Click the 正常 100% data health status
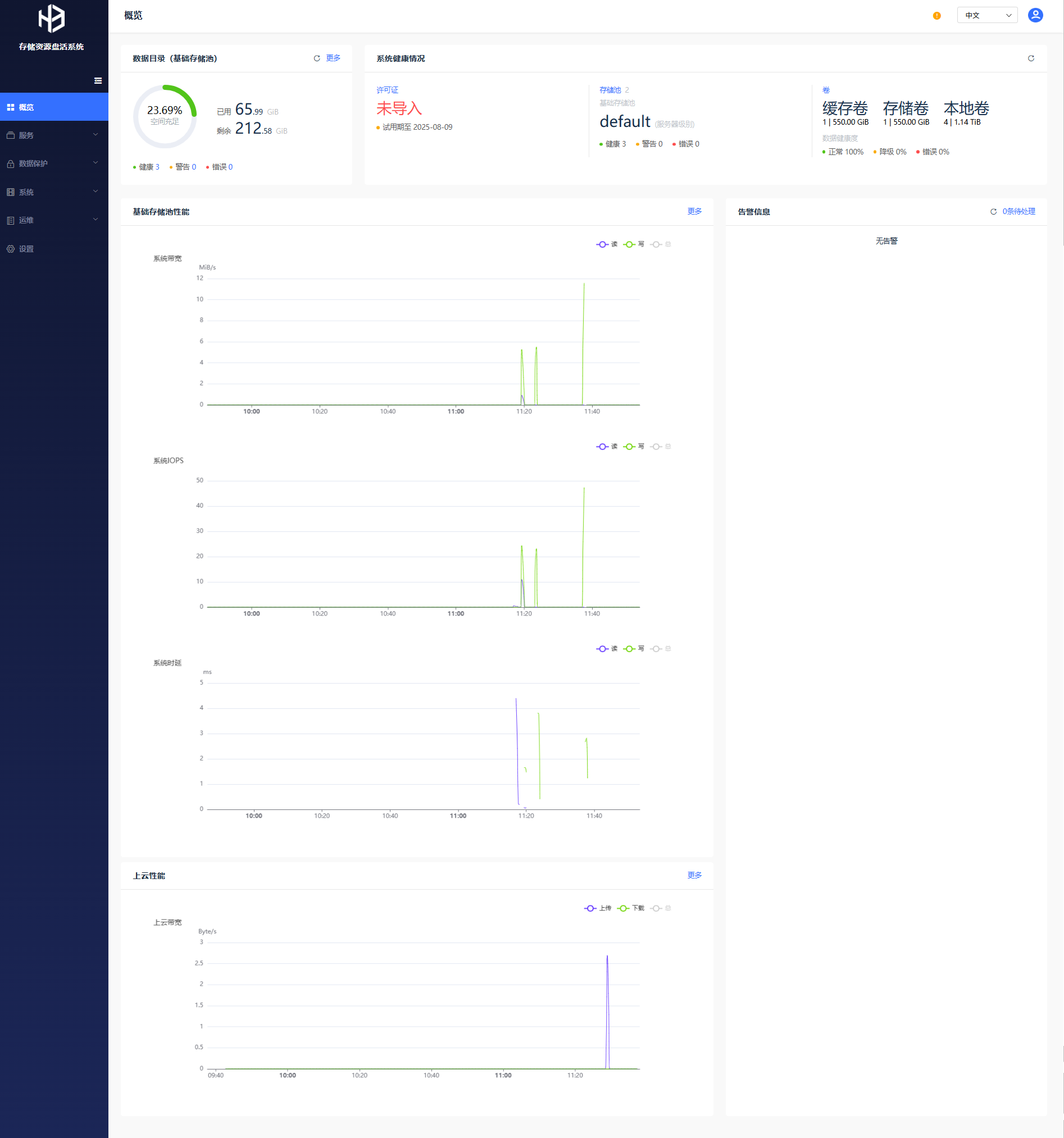The height and width of the screenshot is (1138, 1064). 843,152
